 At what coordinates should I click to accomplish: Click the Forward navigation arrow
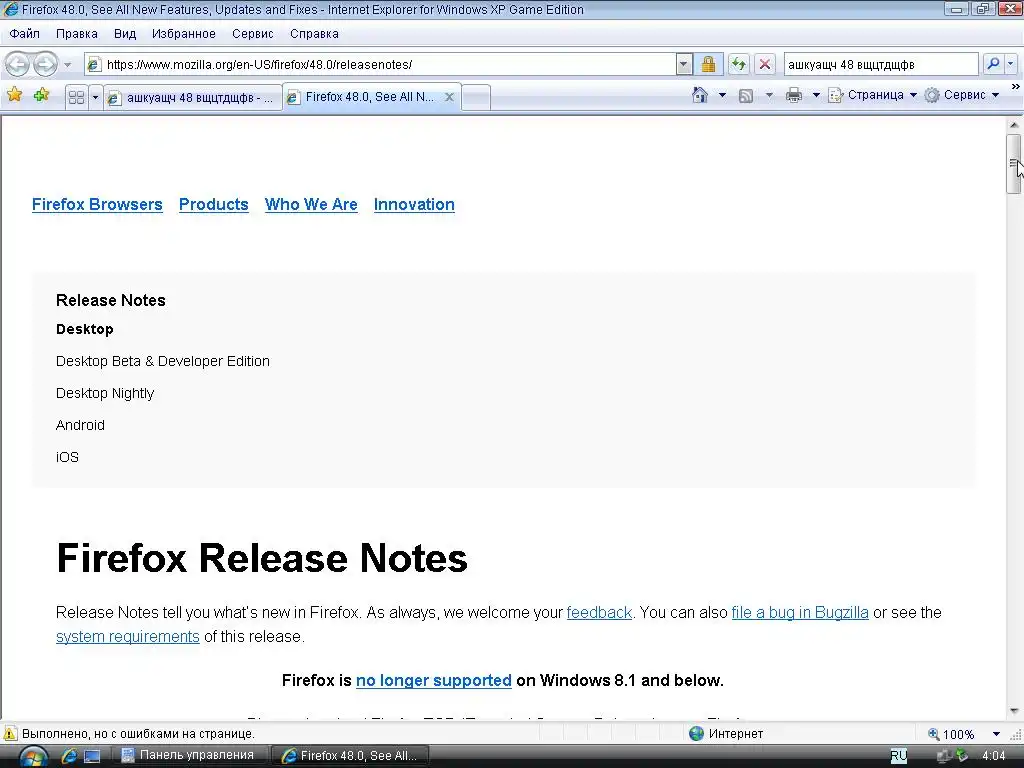(x=45, y=64)
